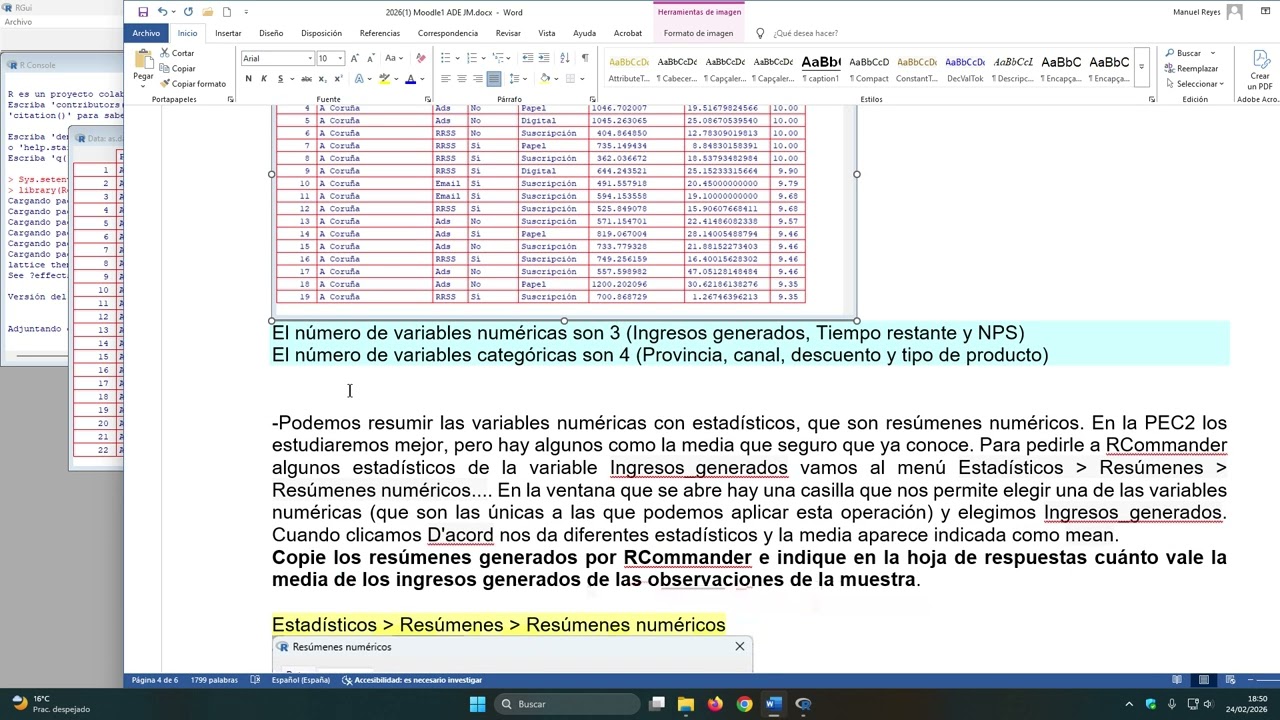Open the Archivo tab in Word
The width and height of the screenshot is (1280, 720).
[146, 33]
